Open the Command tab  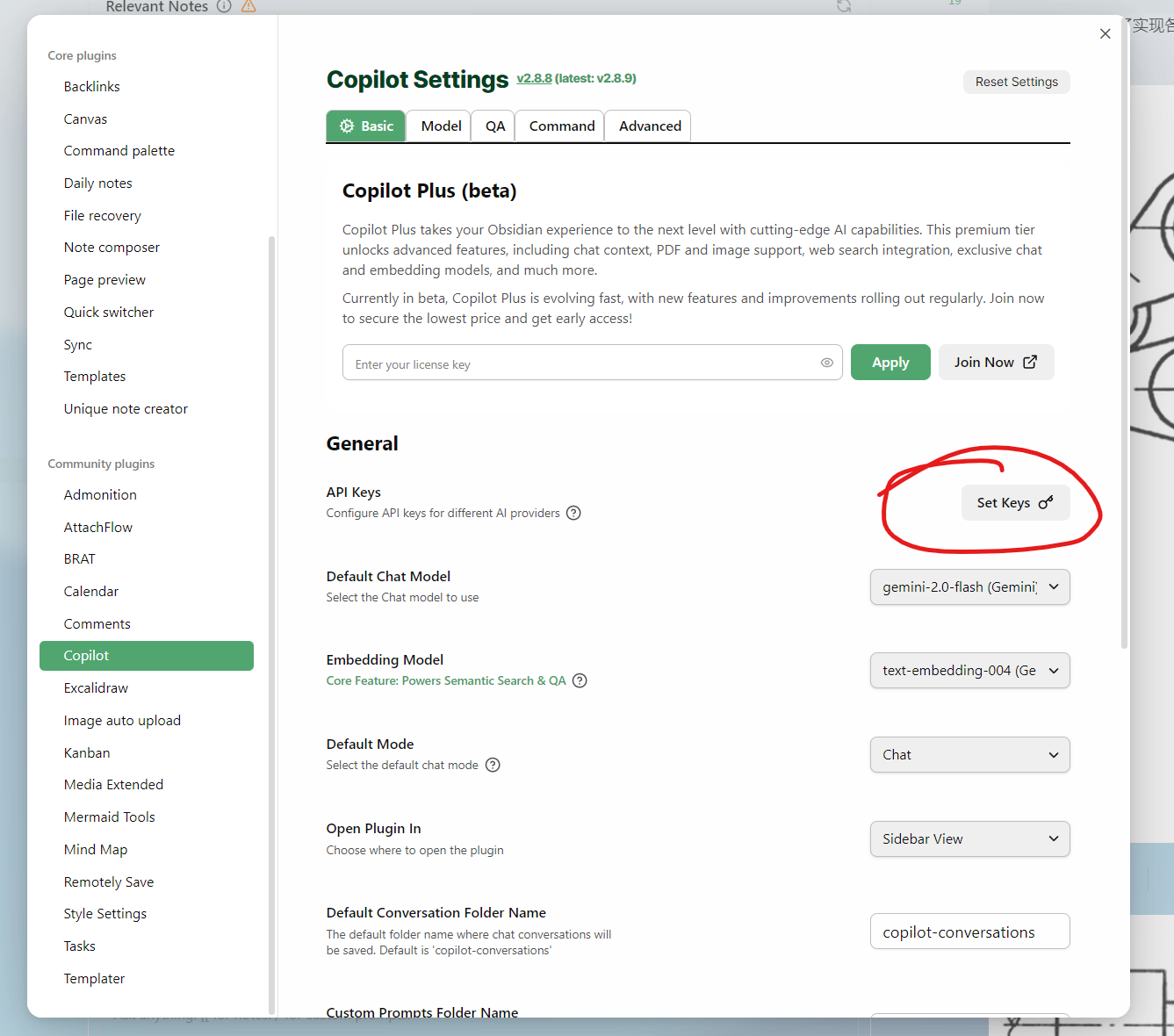(x=561, y=126)
